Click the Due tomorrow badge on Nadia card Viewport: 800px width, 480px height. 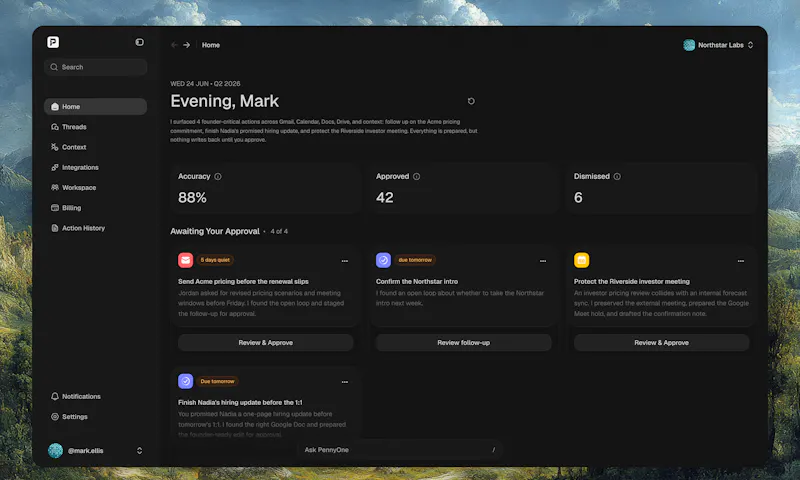[x=217, y=381]
